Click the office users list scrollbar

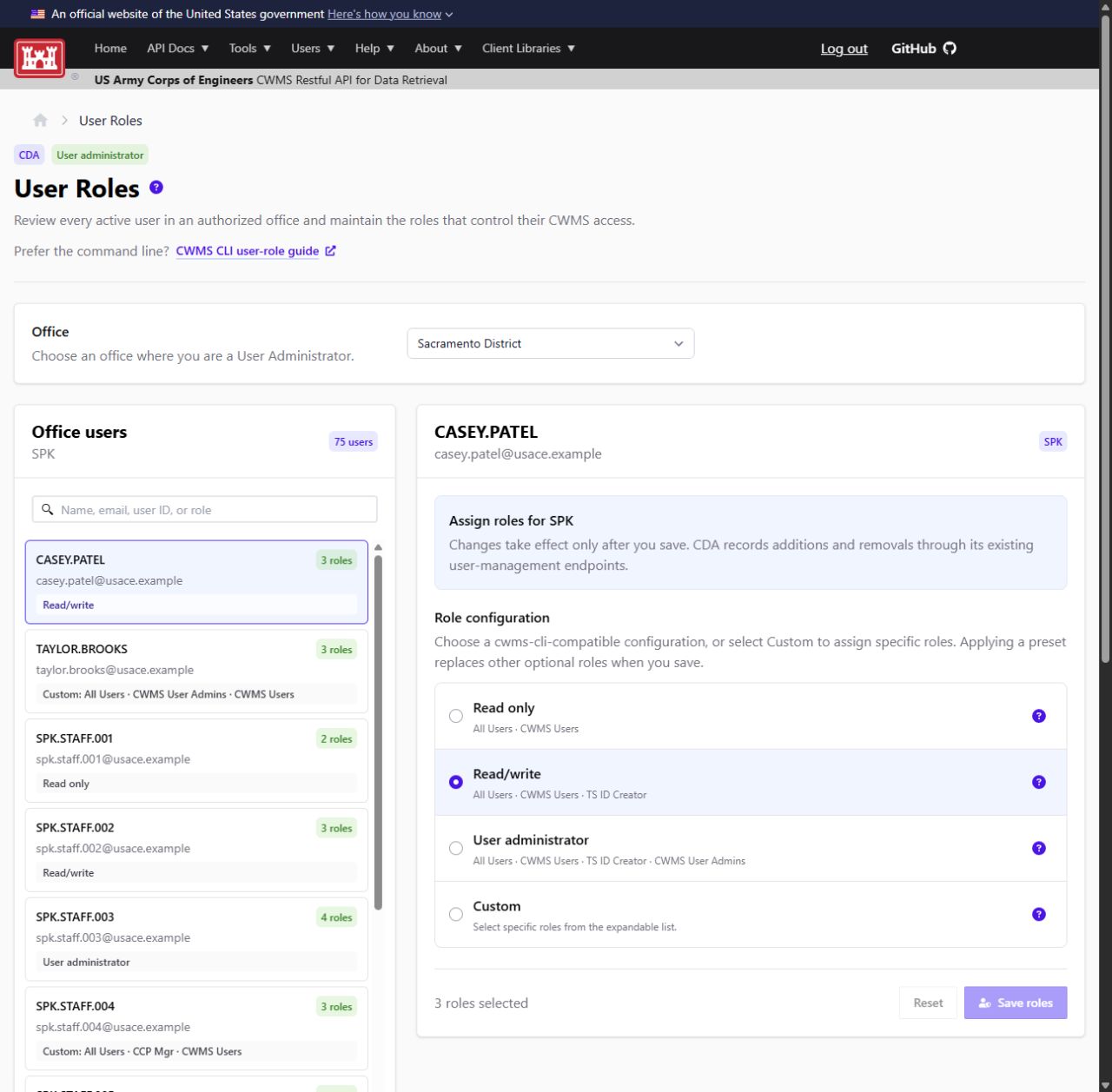tap(378, 731)
